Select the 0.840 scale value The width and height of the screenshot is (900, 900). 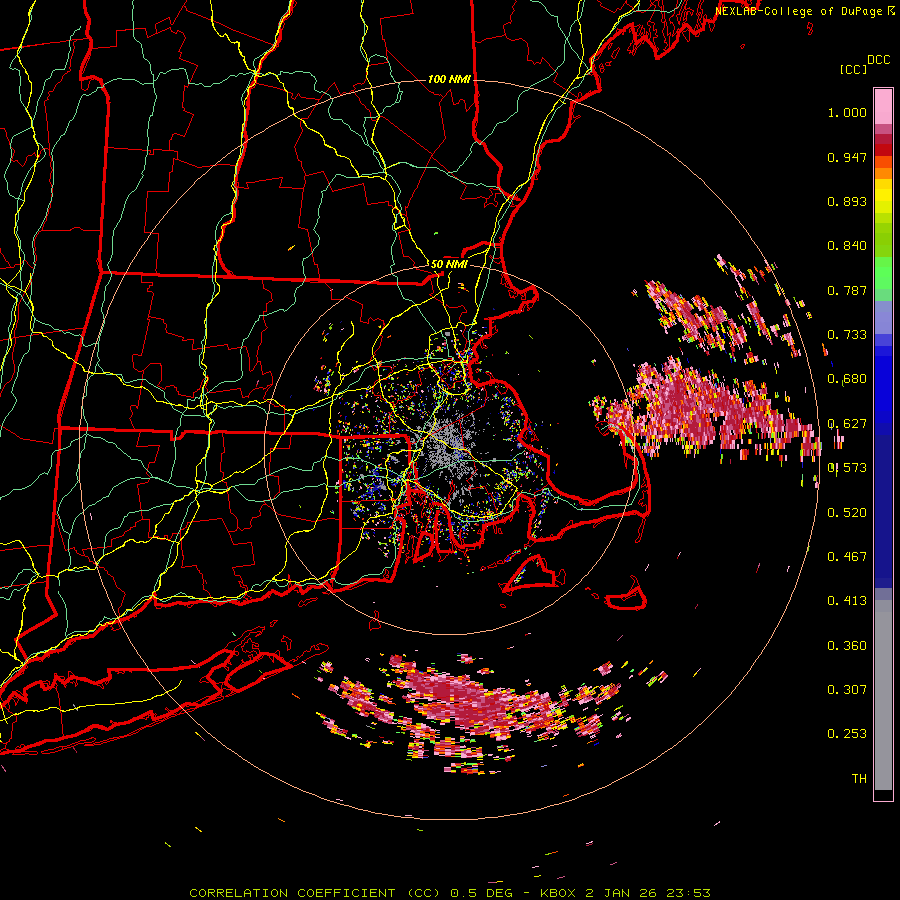point(847,246)
